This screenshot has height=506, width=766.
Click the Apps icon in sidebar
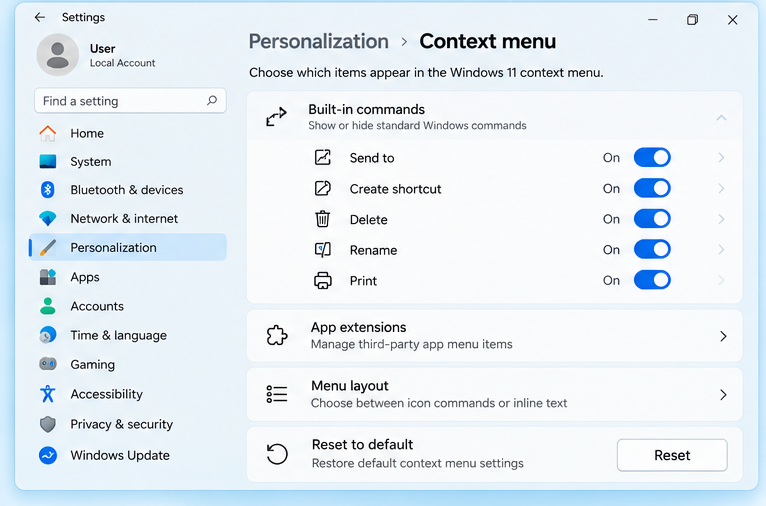pos(48,277)
